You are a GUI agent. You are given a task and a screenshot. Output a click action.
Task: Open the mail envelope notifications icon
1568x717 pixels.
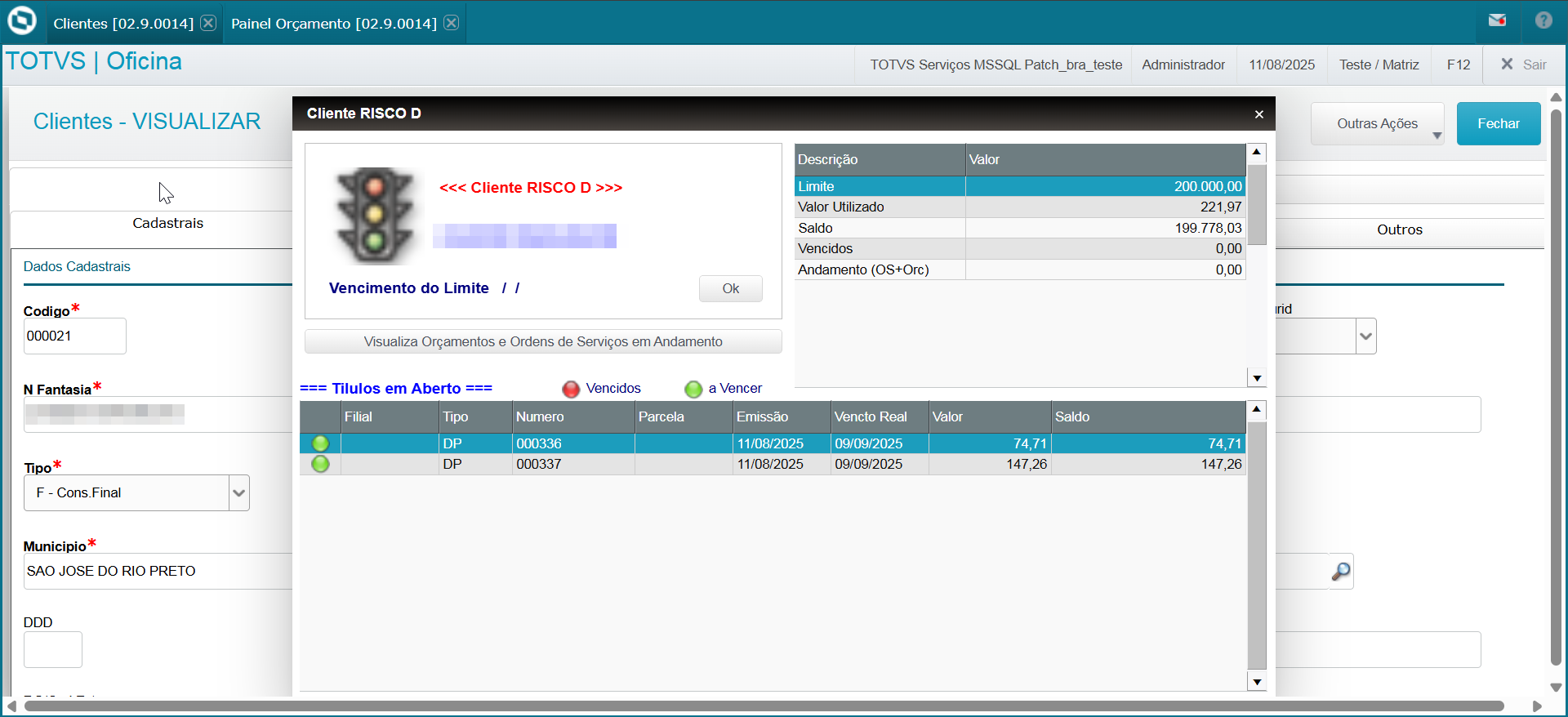tap(1497, 20)
